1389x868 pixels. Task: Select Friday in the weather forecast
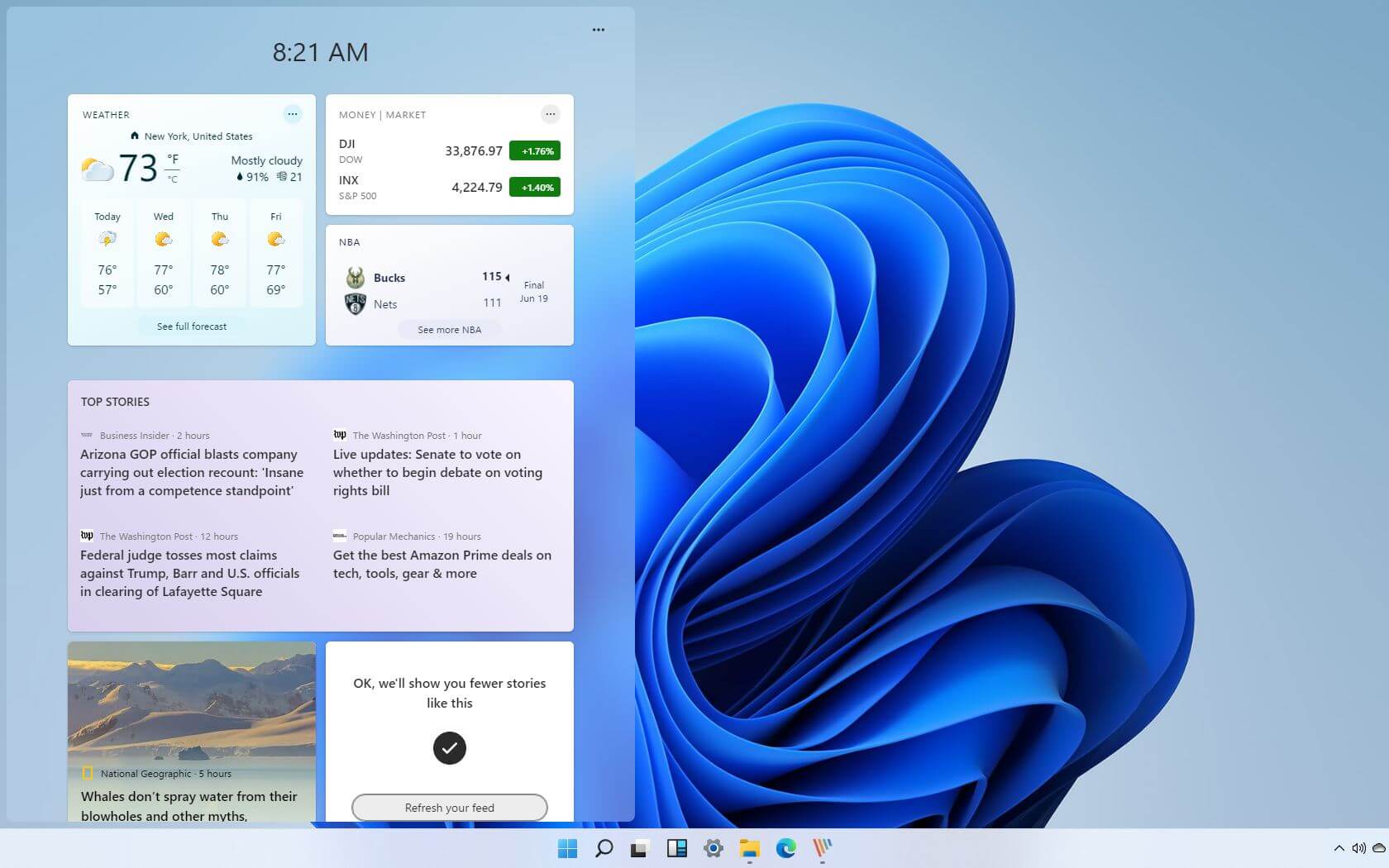(275, 252)
